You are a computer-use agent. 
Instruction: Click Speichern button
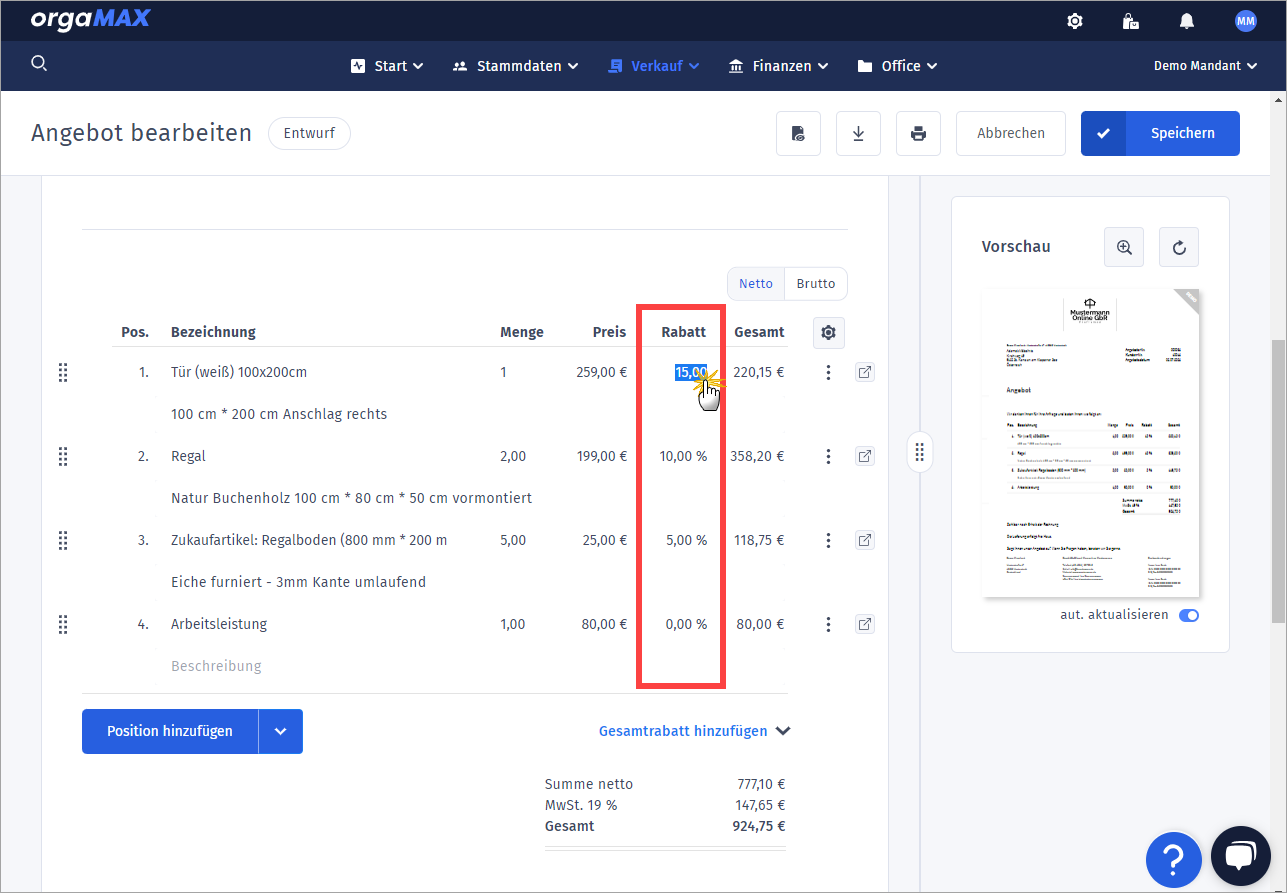[x=1160, y=133]
